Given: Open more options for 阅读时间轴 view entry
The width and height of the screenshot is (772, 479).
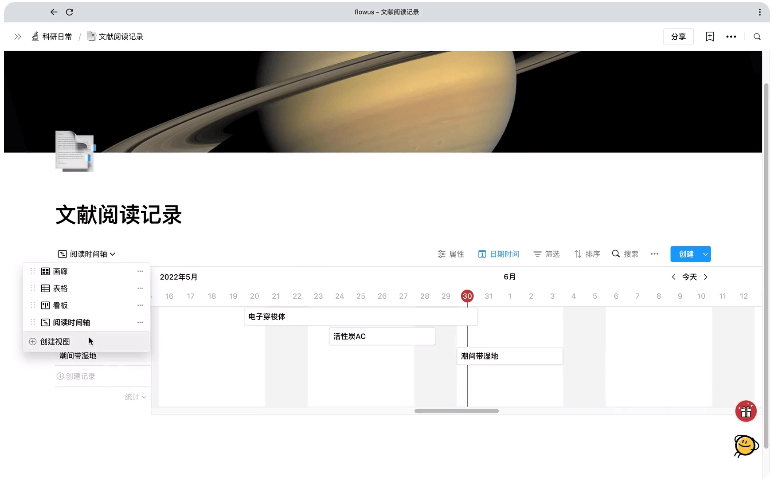Looking at the screenshot, I should coord(140,322).
